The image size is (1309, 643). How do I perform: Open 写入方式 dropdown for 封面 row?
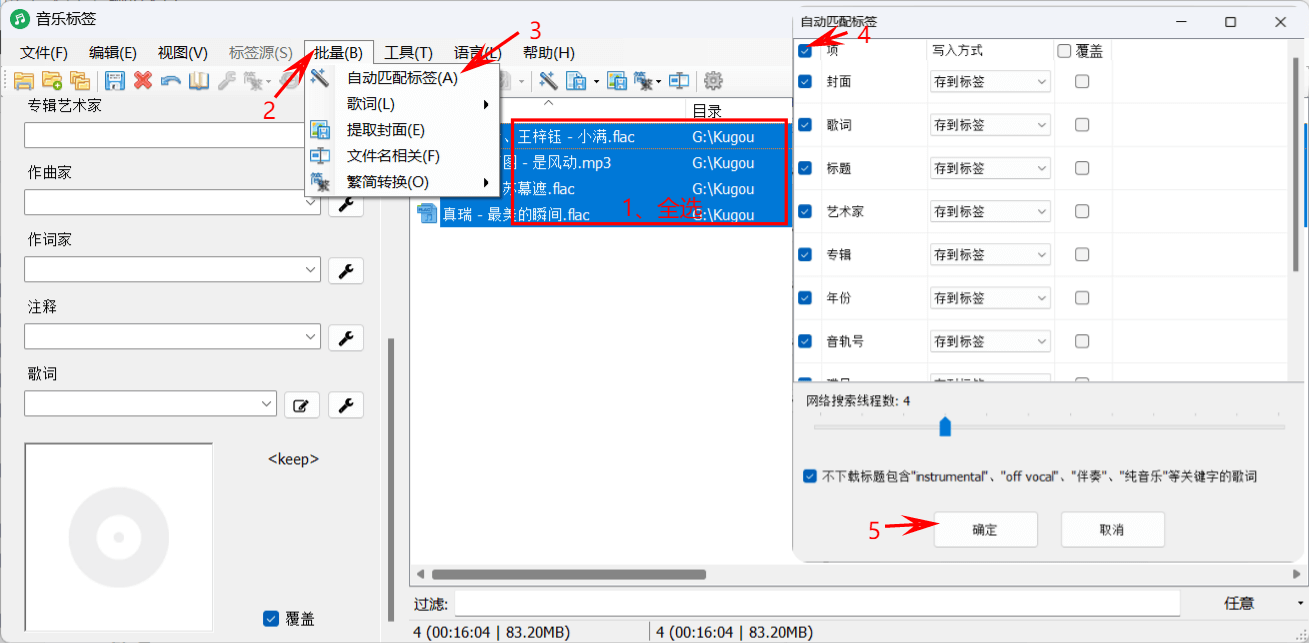point(990,82)
